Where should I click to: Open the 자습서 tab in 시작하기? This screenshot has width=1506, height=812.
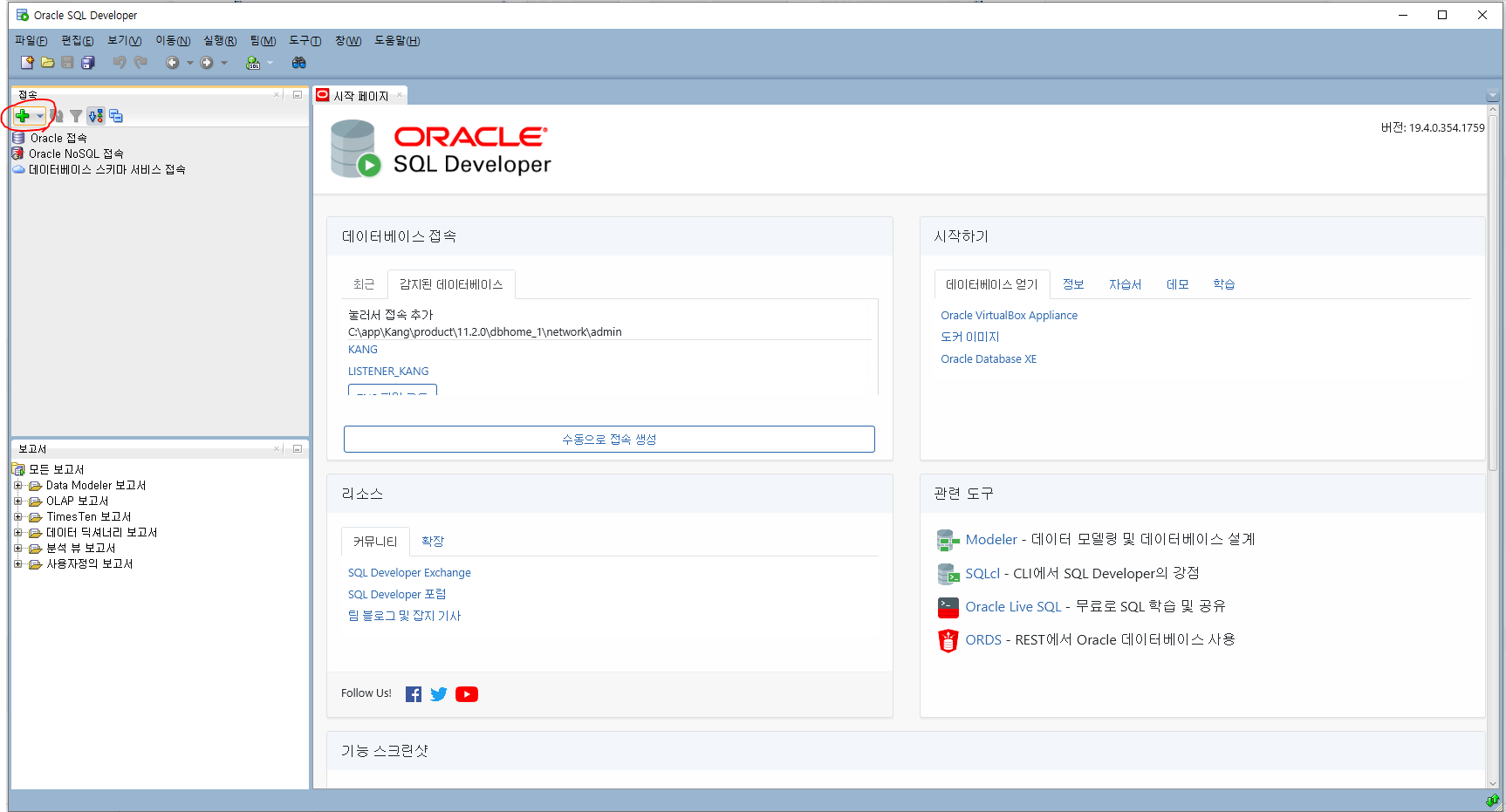(x=1125, y=284)
